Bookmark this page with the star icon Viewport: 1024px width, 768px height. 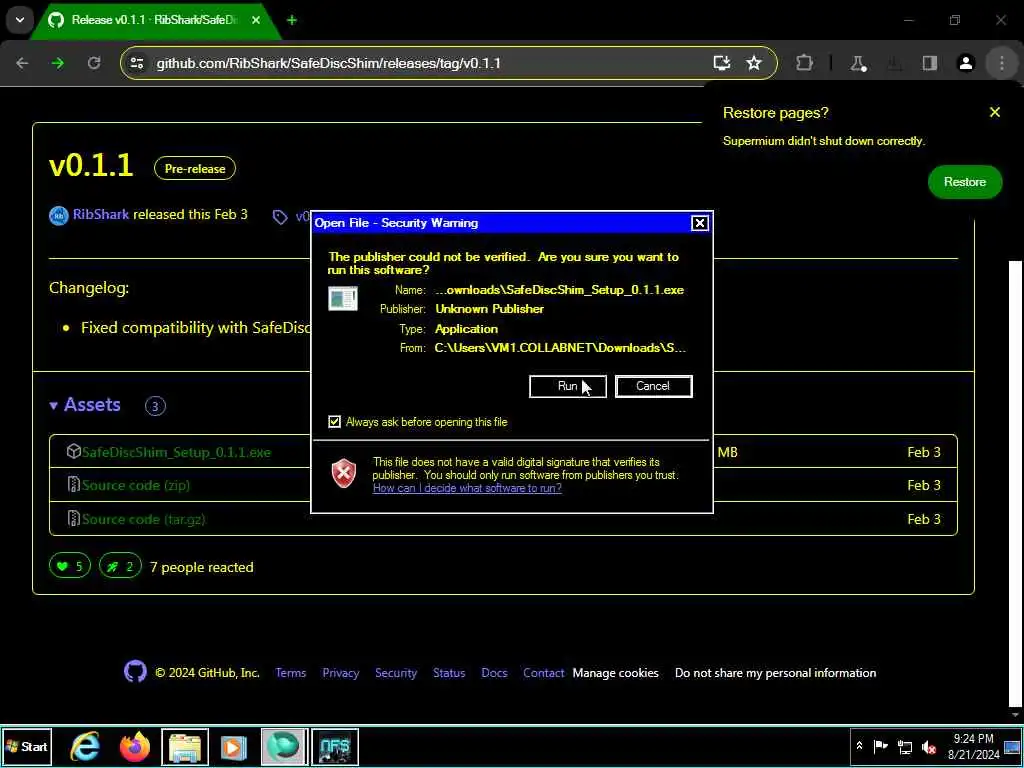pos(754,63)
